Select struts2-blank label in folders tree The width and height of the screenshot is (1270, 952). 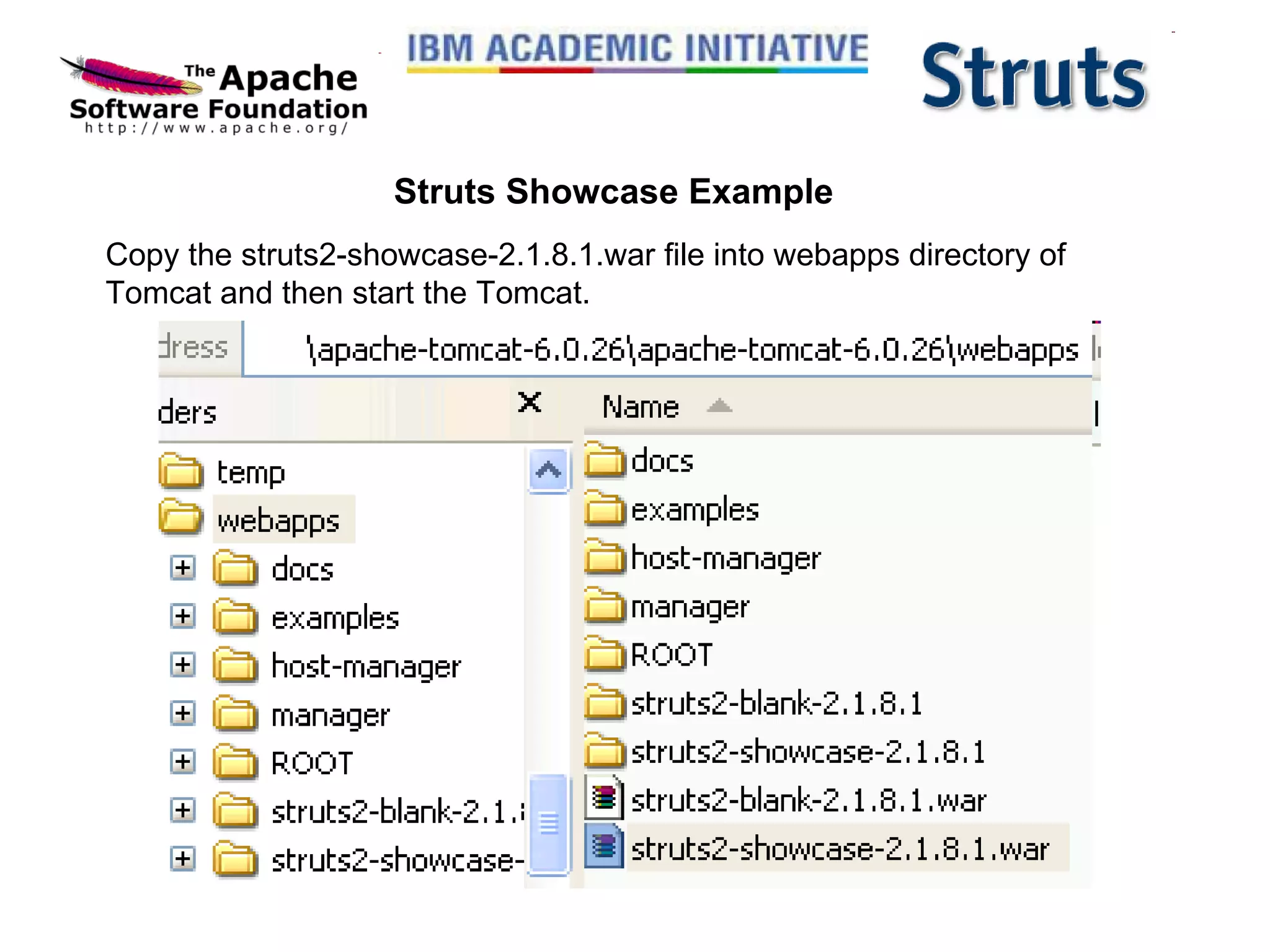pyautogui.click(x=398, y=811)
